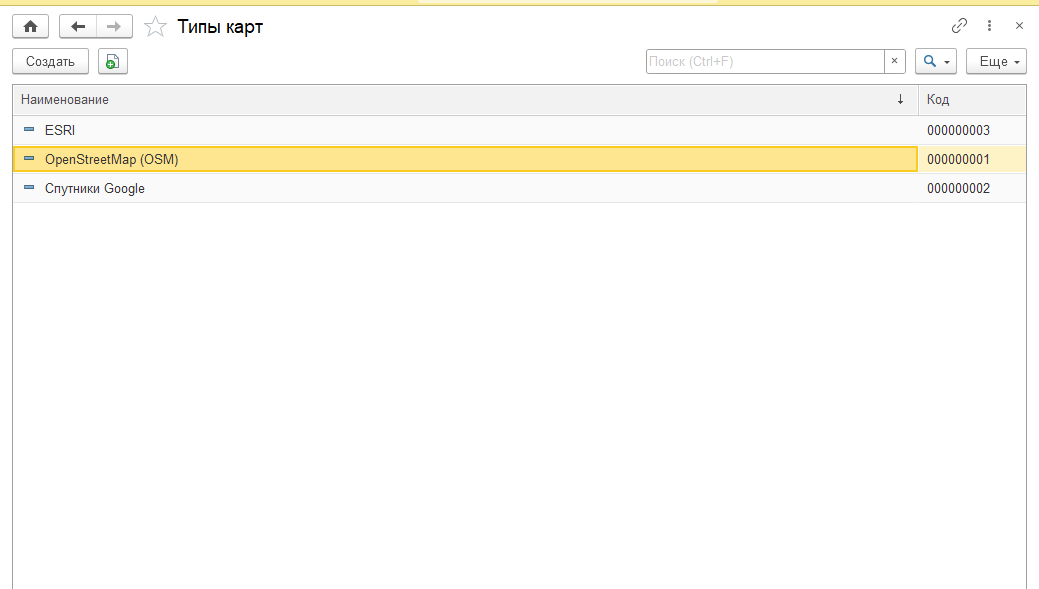
Task: Focus the Поиск (Ctrl+F) search field
Action: point(765,62)
